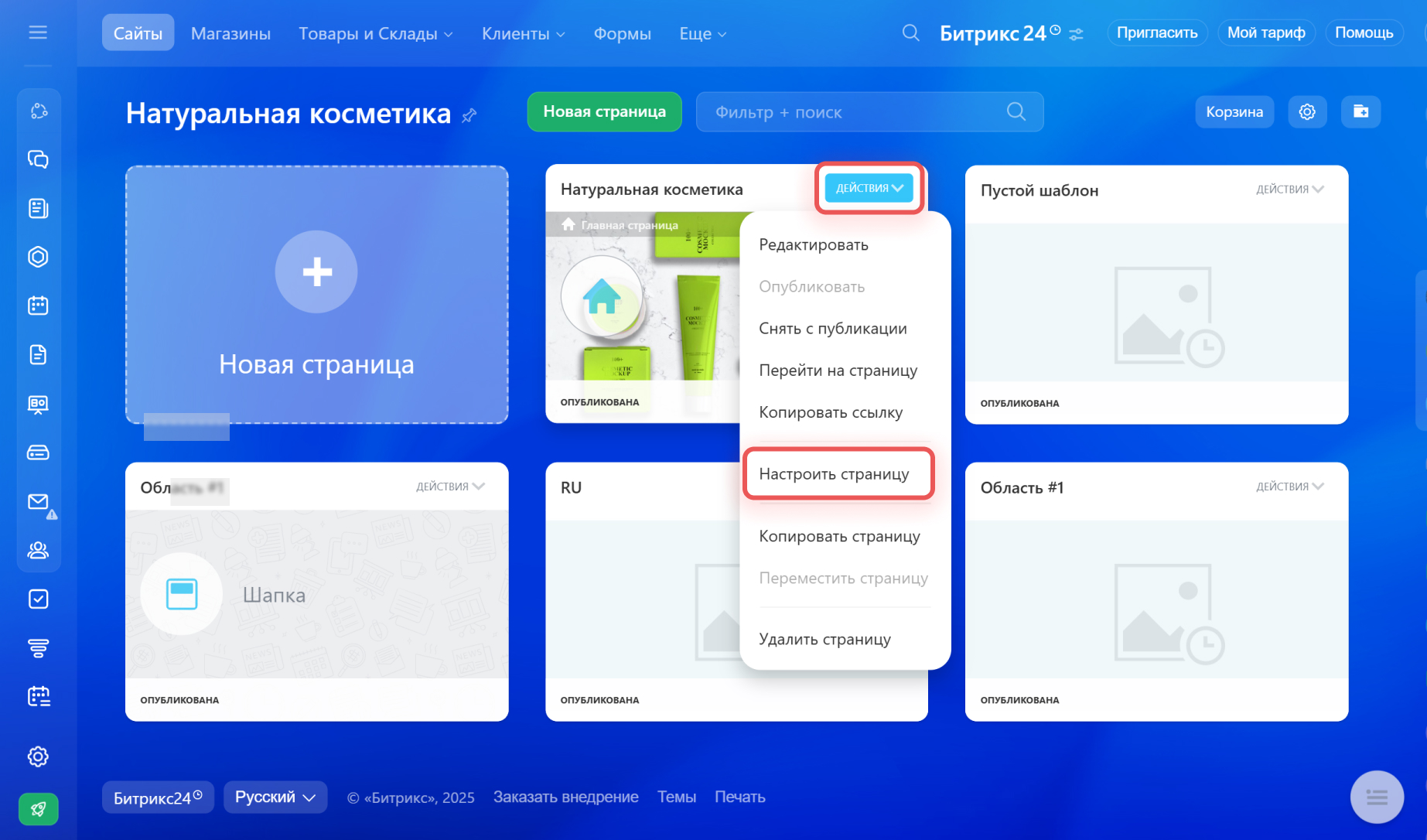Image resolution: width=1427 pixels, height=840 pixels.
Task: Expand the Товары и Склады menu
Action: coord(376,34)
